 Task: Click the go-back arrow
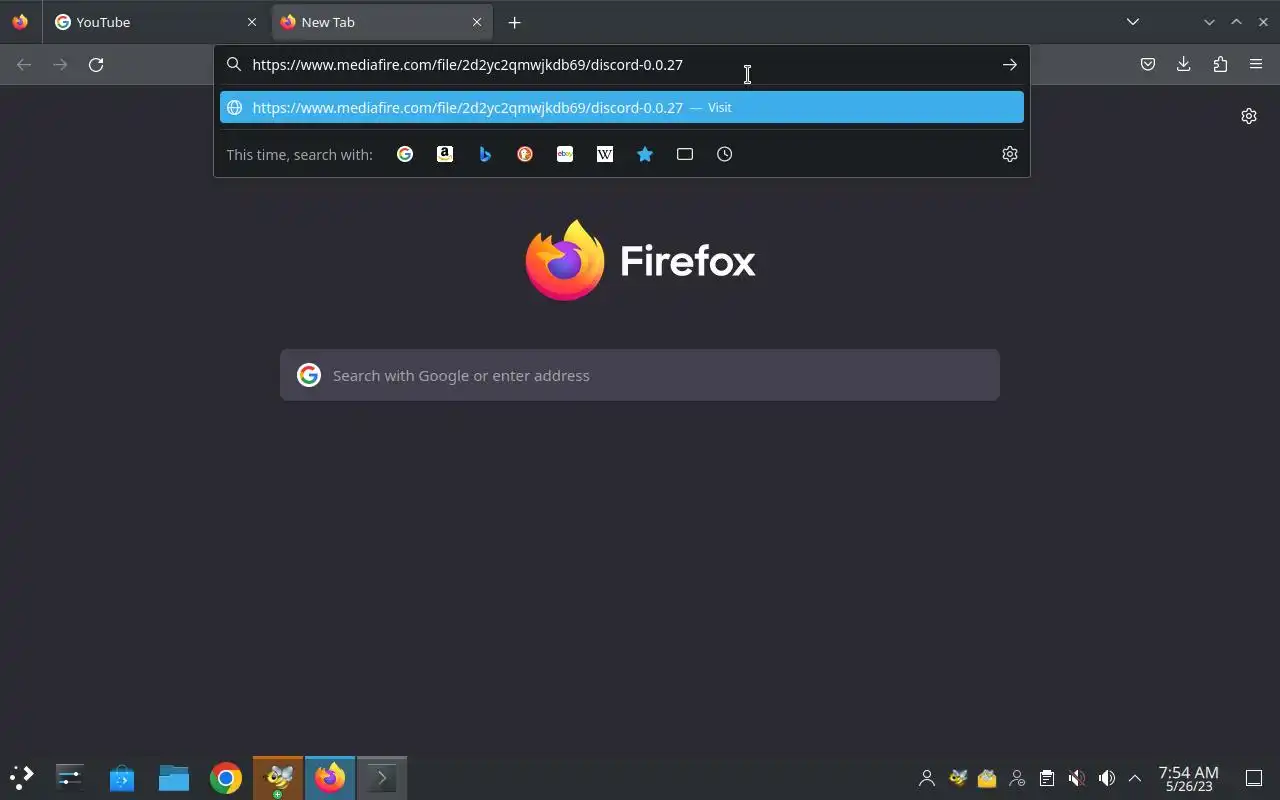click(x=24, y=65)
